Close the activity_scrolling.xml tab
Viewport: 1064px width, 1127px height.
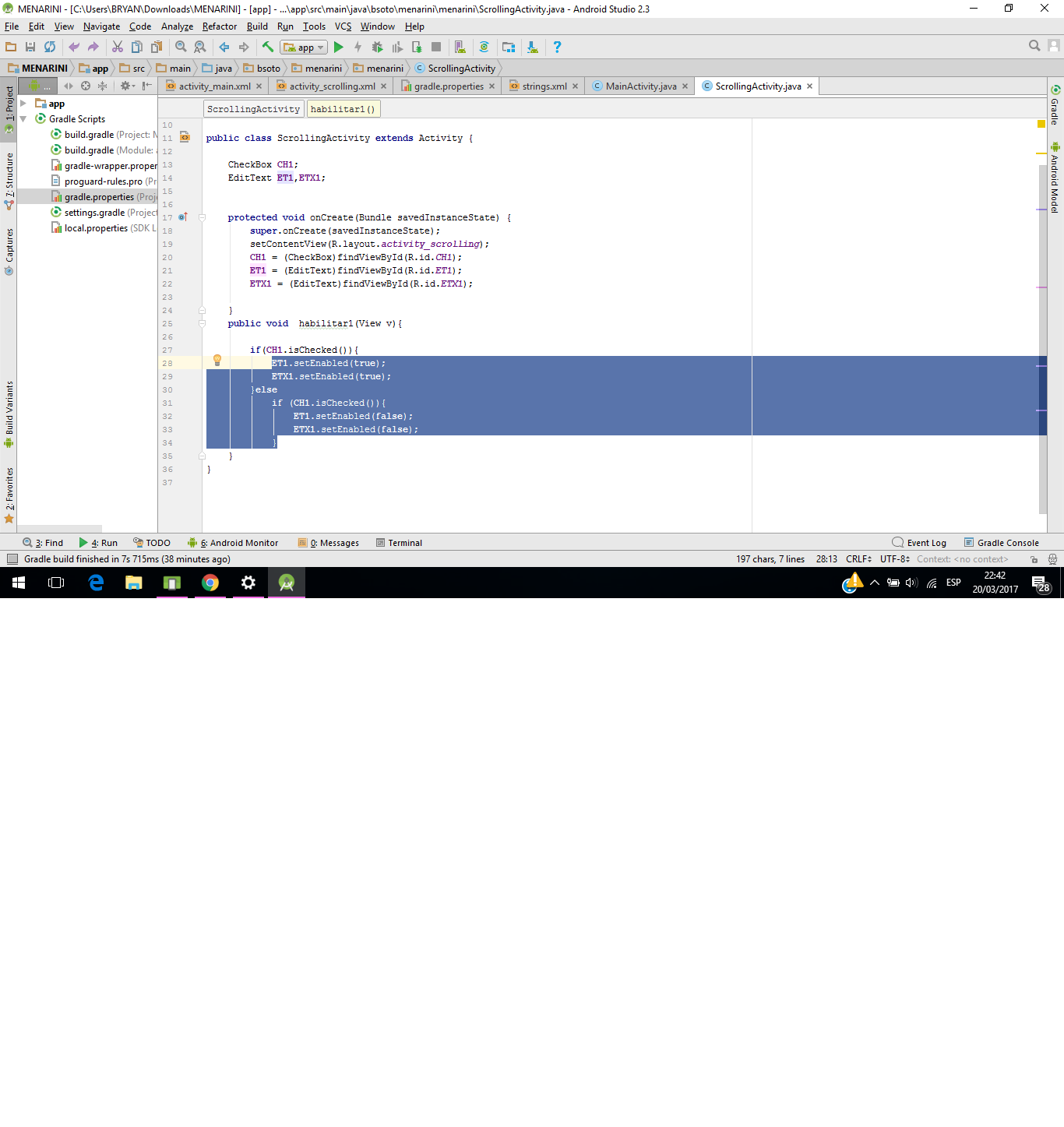tap(383, 86)
